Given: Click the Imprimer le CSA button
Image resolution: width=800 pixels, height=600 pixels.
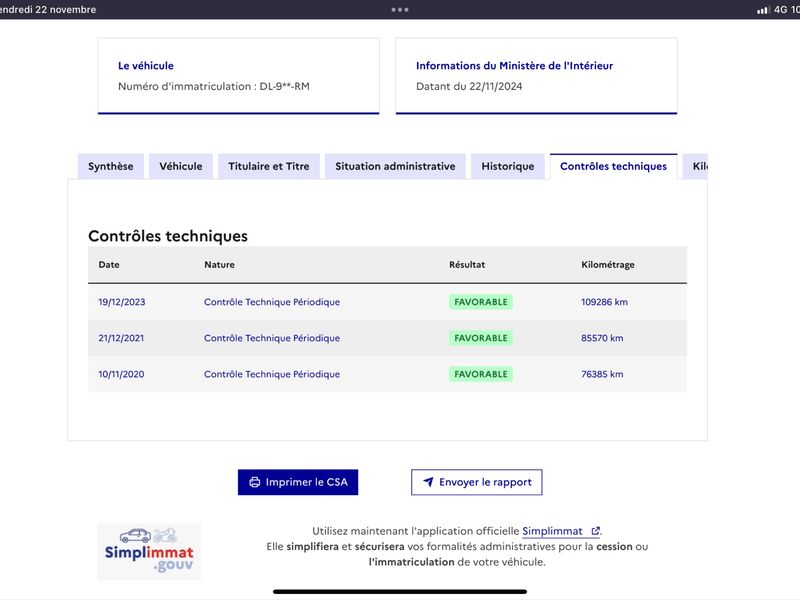Looking at the screenshot, I should 298,482.
